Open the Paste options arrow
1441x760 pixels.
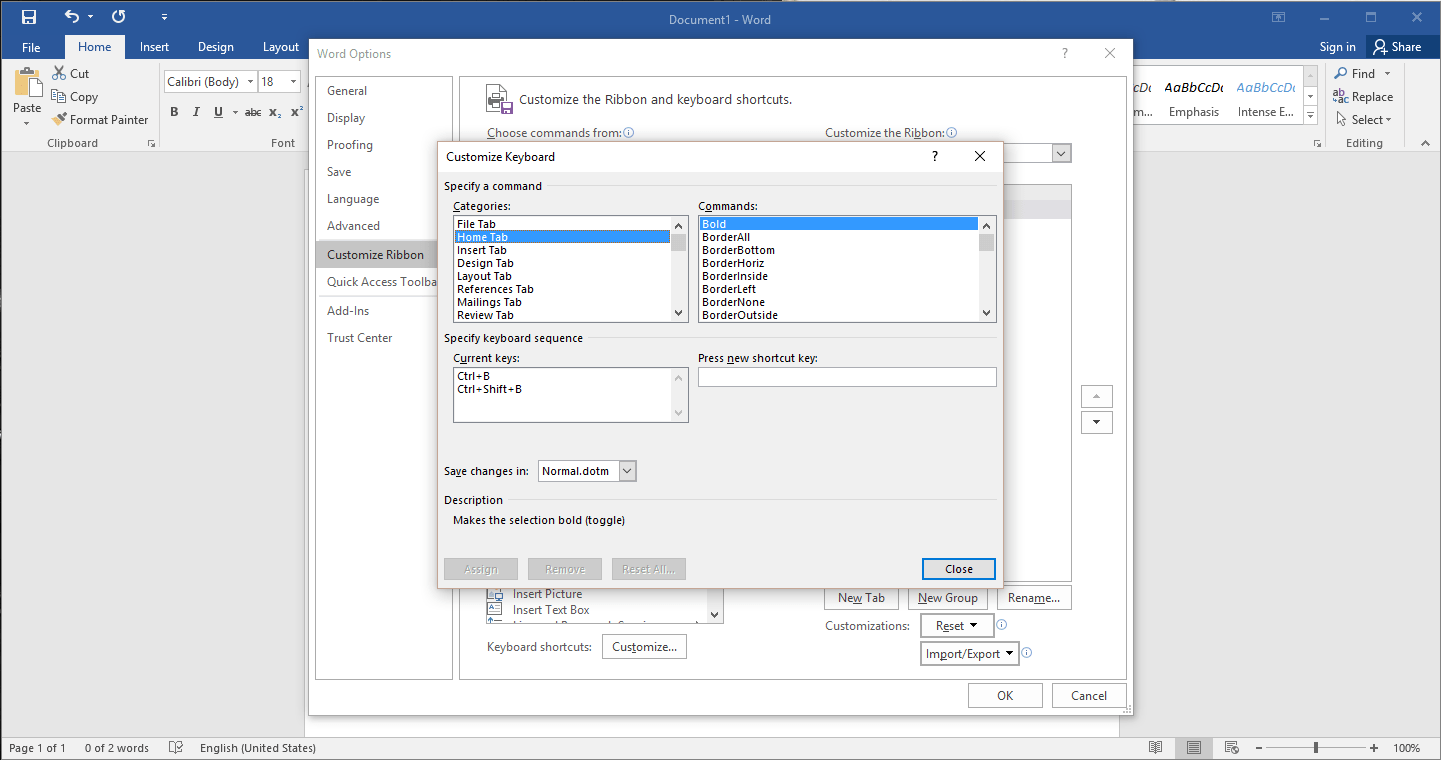point(27,123)
